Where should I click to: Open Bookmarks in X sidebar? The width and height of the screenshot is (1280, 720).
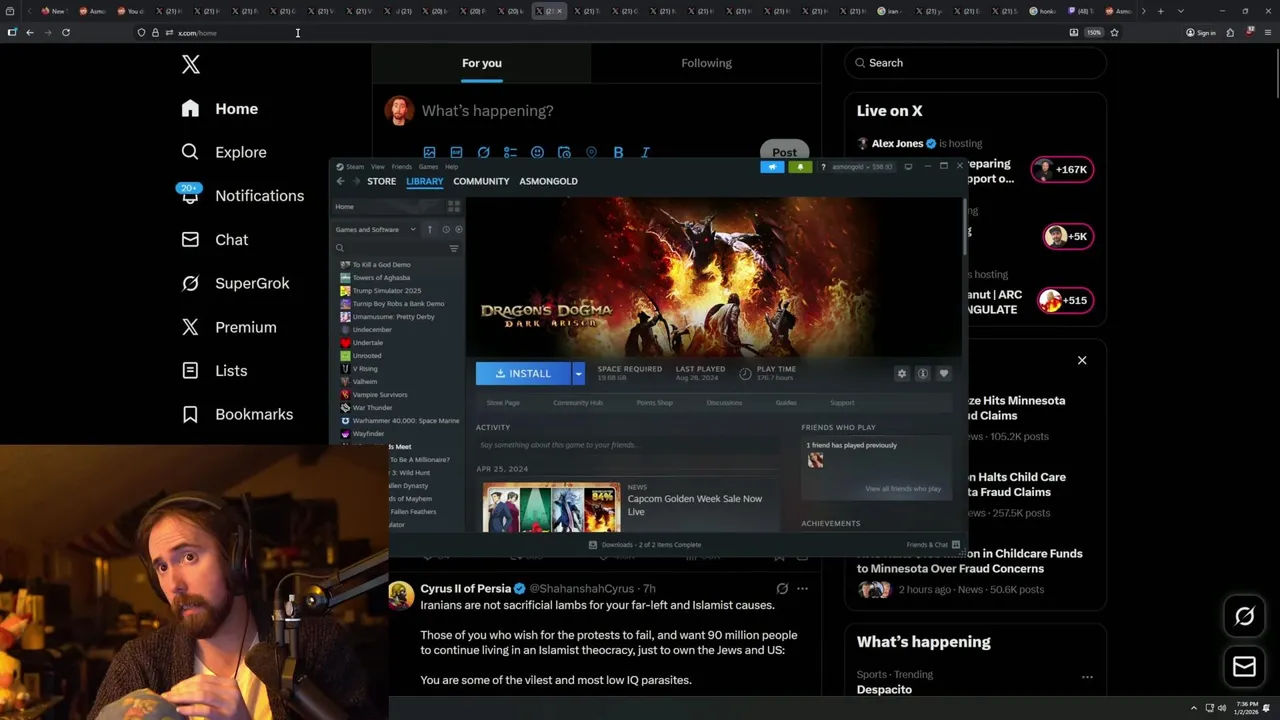238,414
